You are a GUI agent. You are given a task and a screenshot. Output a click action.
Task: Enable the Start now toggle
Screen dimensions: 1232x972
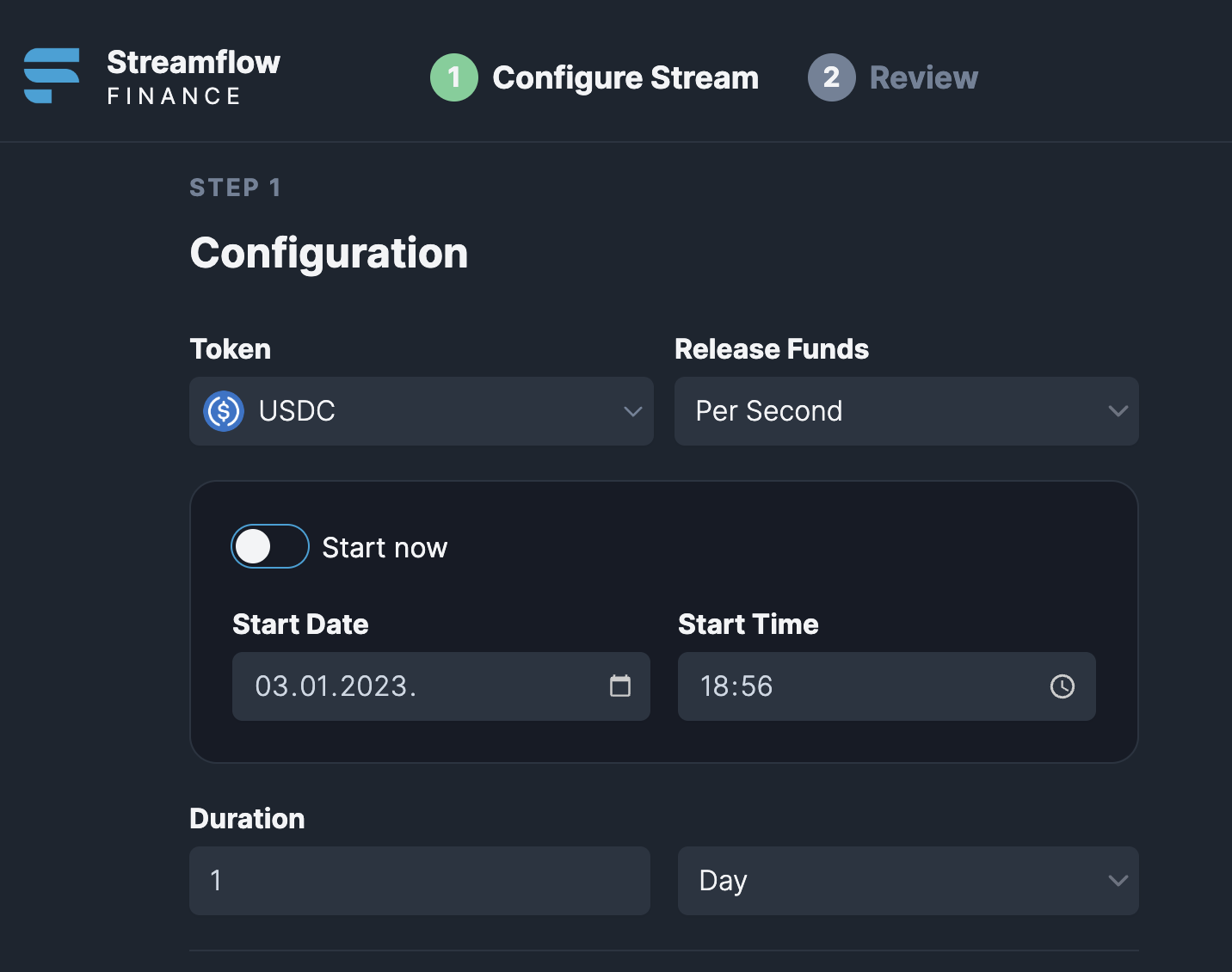tap(270, 546)
